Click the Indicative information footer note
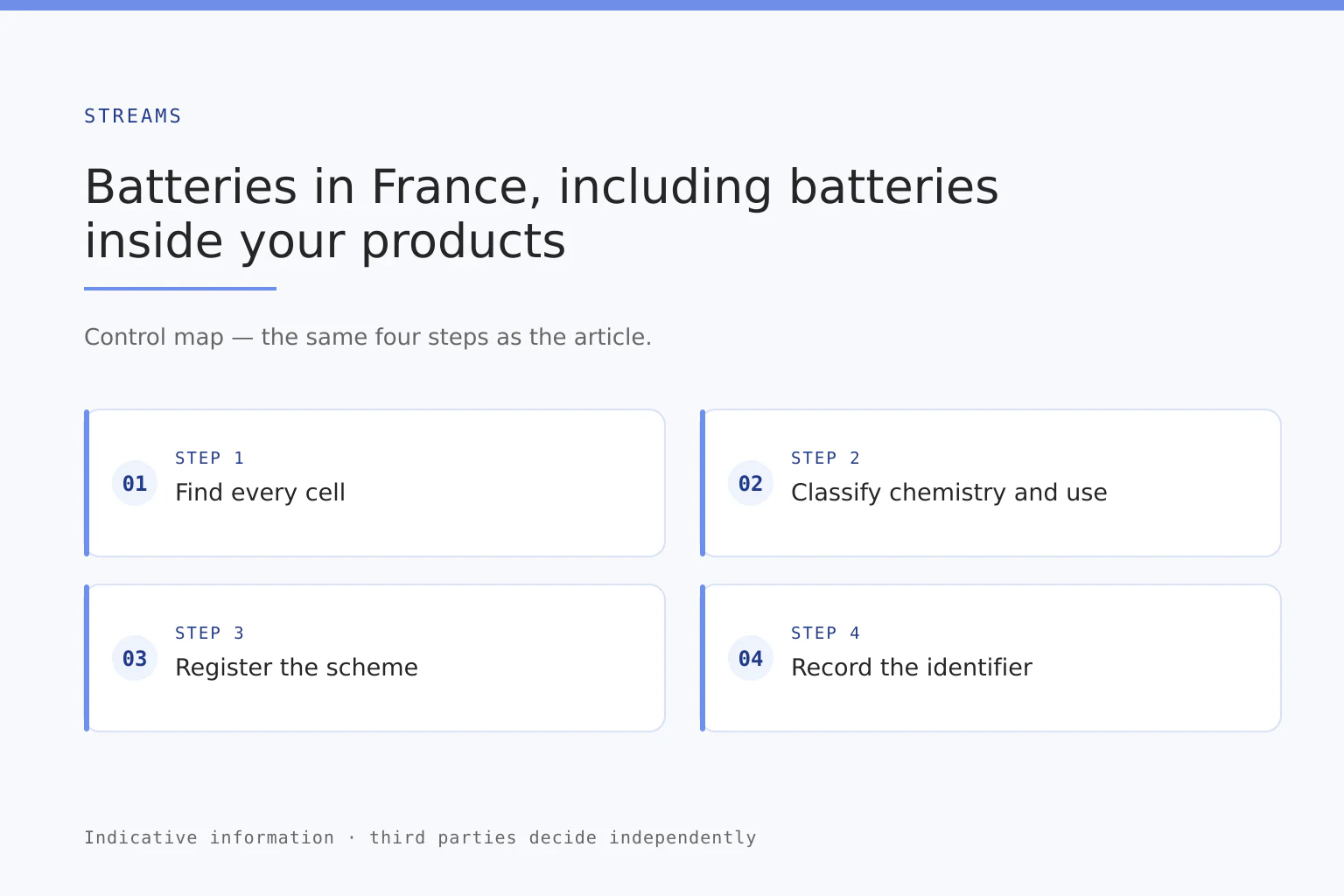 [420, 837]
